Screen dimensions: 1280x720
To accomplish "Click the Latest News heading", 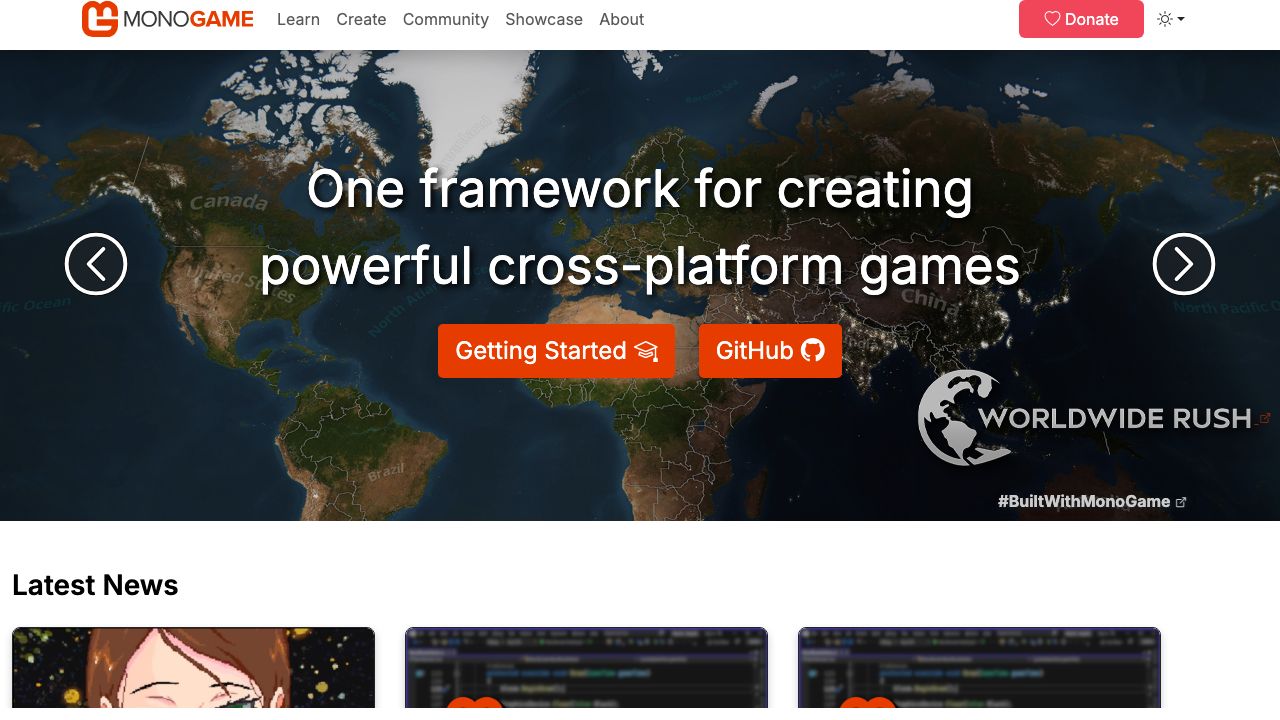I will (95, 585).
